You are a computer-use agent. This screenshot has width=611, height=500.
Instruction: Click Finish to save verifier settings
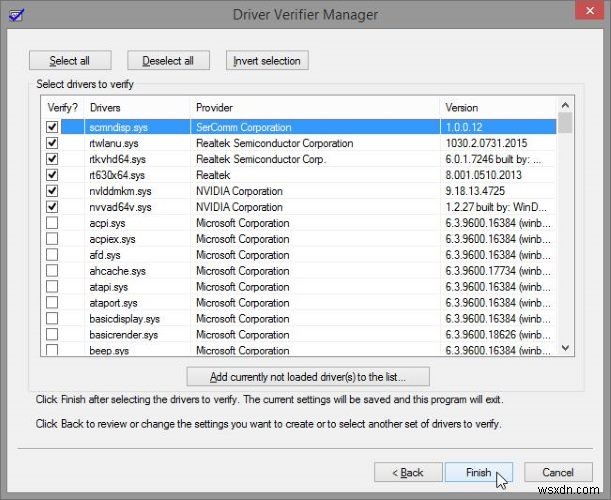(x=479, y=472)
